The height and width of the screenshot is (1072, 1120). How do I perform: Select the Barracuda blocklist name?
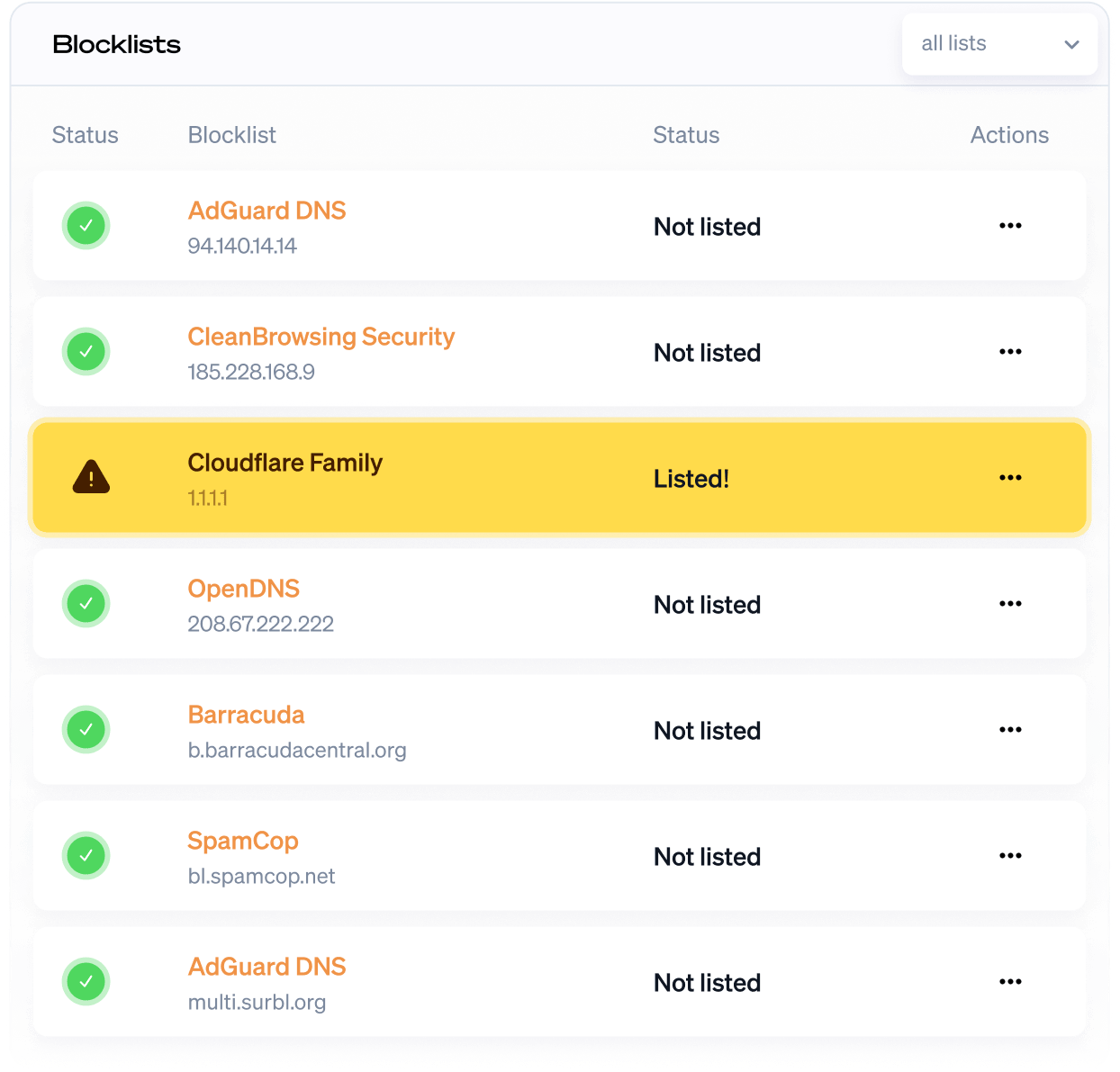click(246, 715)
